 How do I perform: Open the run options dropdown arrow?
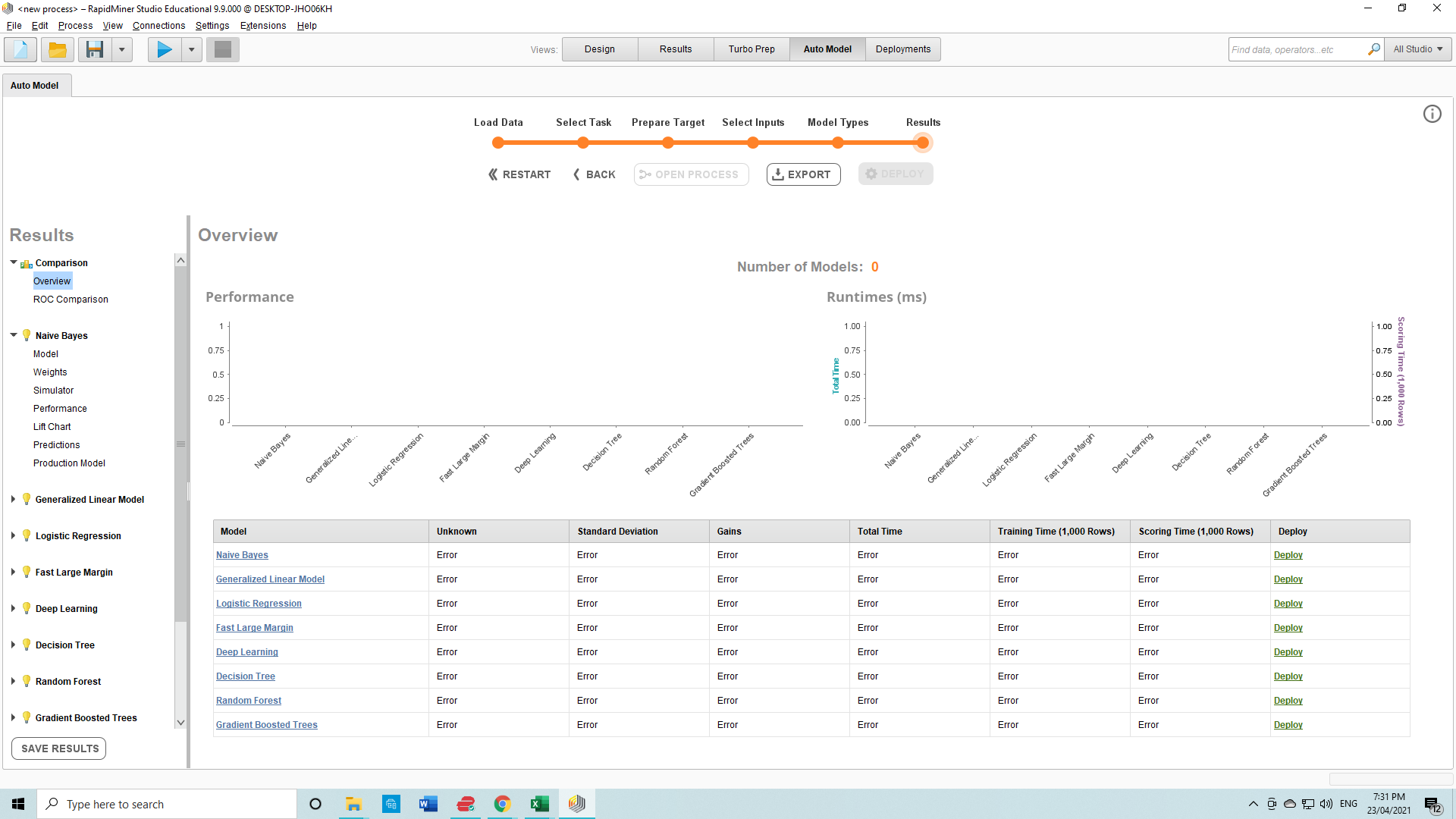pos(191,49)
